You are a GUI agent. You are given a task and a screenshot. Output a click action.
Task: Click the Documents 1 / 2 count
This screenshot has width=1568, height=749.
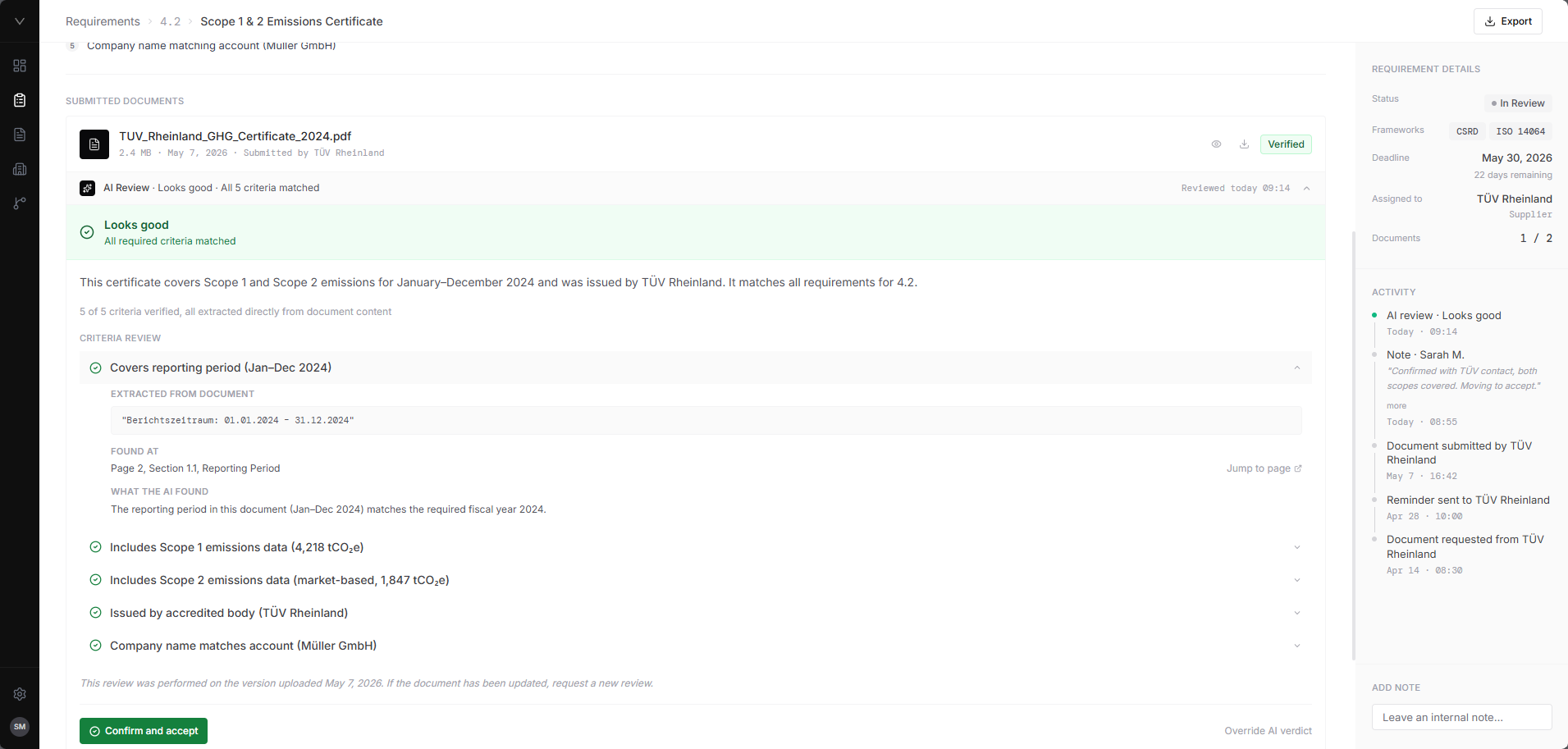(x=1536, y=238)
